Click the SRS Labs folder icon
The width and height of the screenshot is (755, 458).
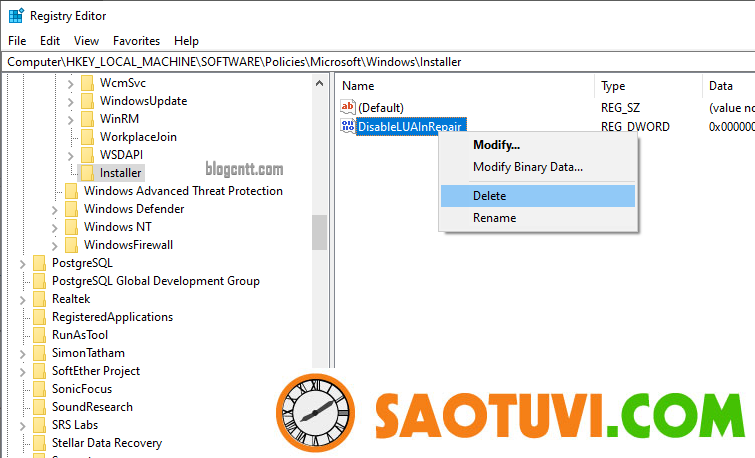point(39,425)
